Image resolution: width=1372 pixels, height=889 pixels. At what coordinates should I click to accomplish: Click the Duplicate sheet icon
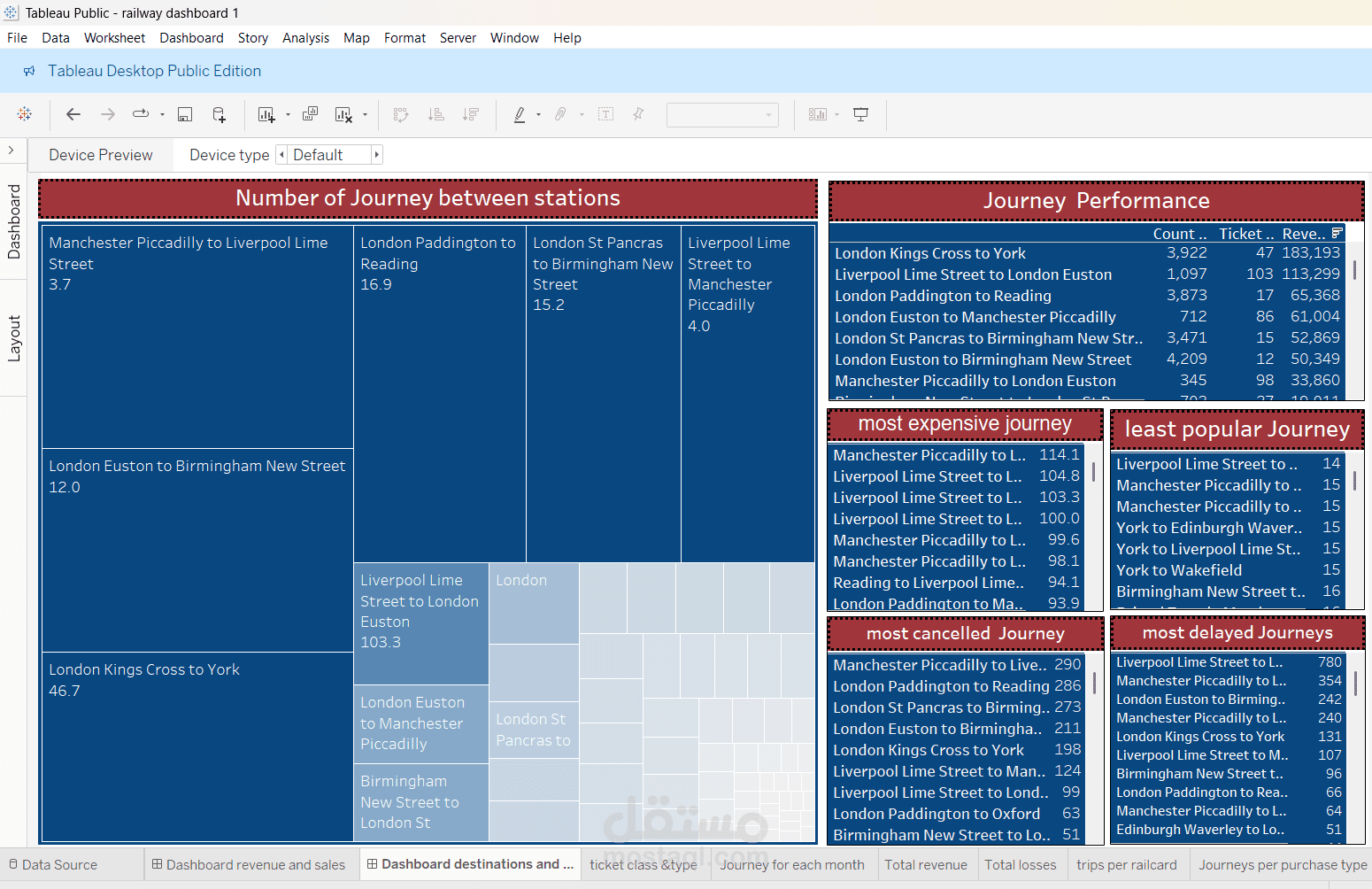point(310,114)
